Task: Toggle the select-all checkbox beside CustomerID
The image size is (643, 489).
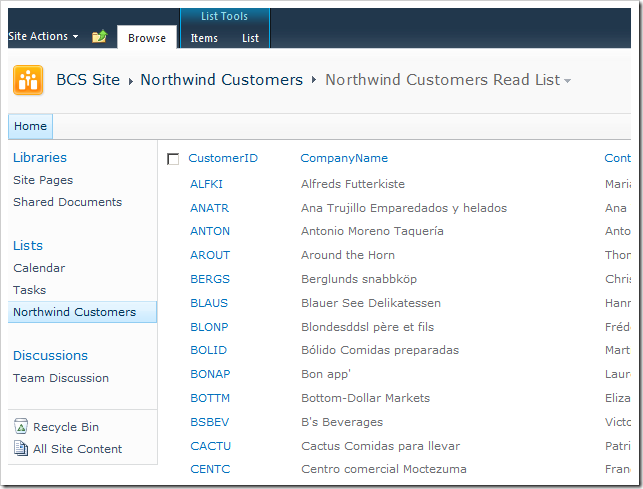Action: pos(173,159)
